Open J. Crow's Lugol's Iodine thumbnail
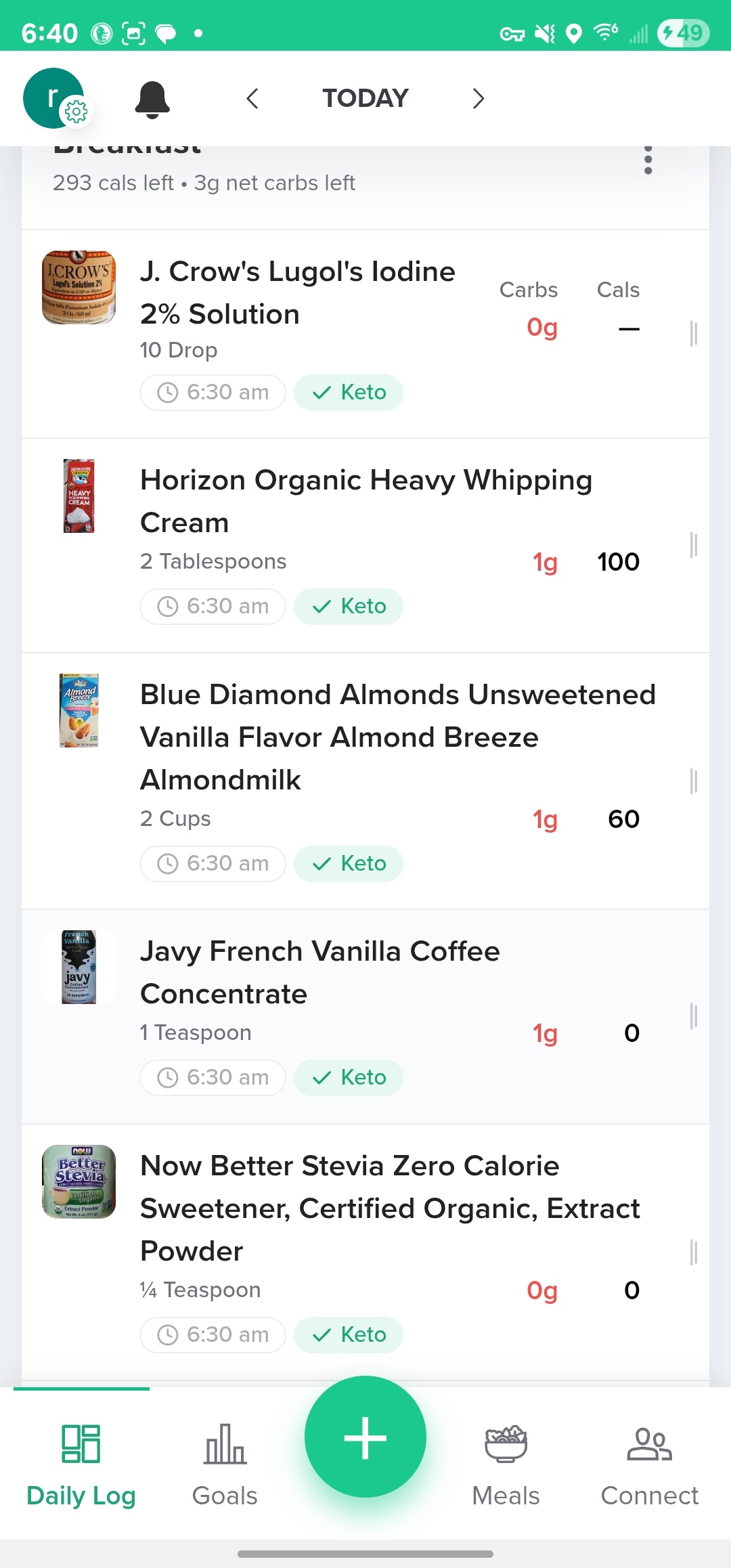The height and width of the screenshot is (1568, 731). 79,288
